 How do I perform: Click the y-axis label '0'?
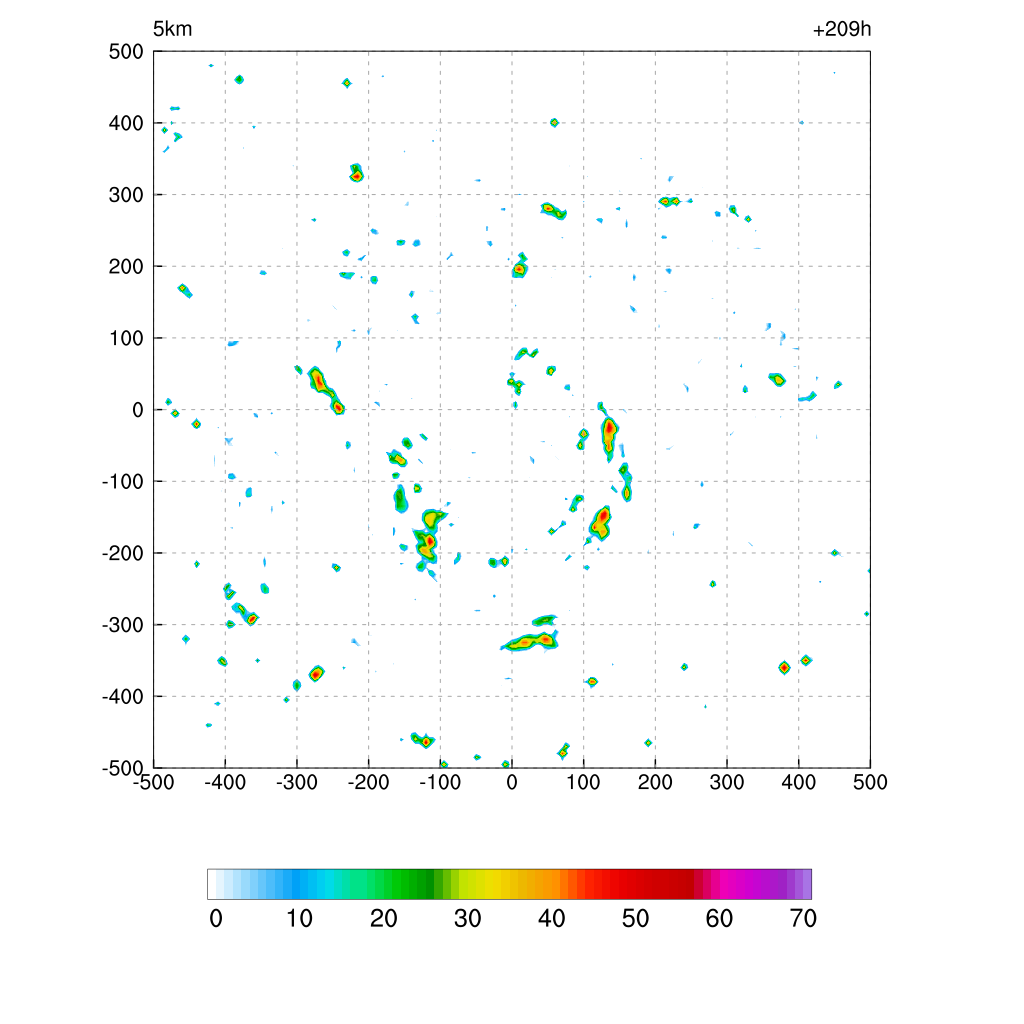coord(138,410)
